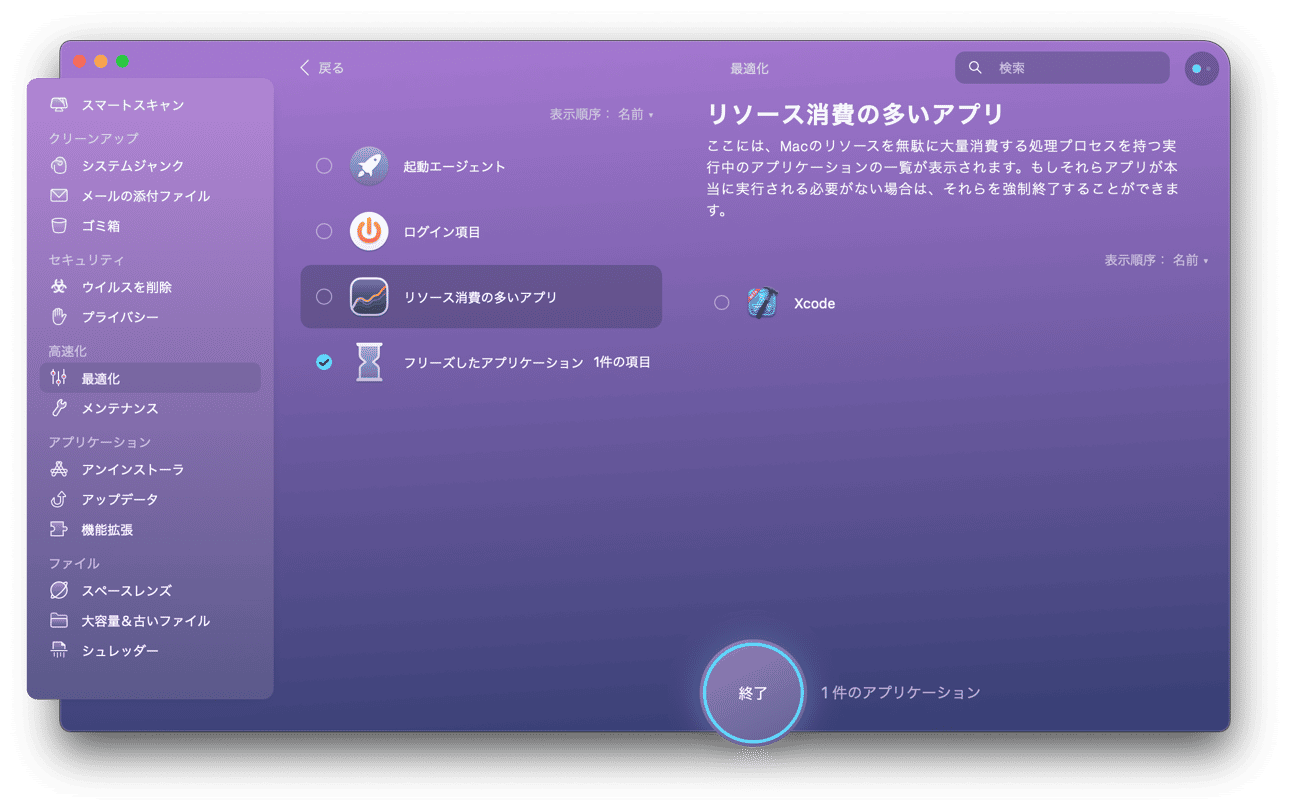The width and height of the screenshot is (1290, 811).
Task: Select the ゴミ箱 trash bin icon
Action: [x=59, y=226]
